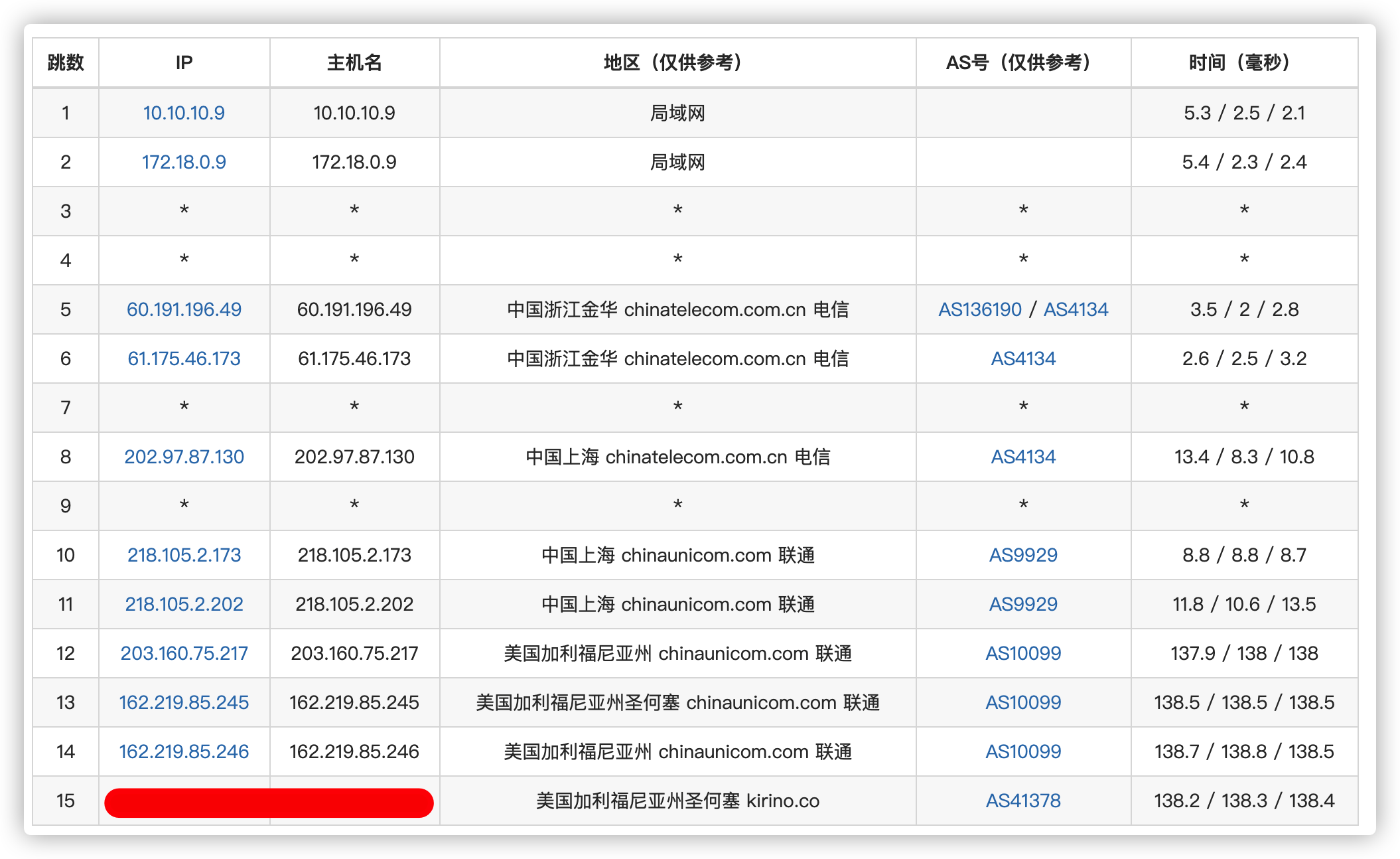Click the 主机名 column header
The width and height of the screenshot is (1400, 859).
(354, 62)
